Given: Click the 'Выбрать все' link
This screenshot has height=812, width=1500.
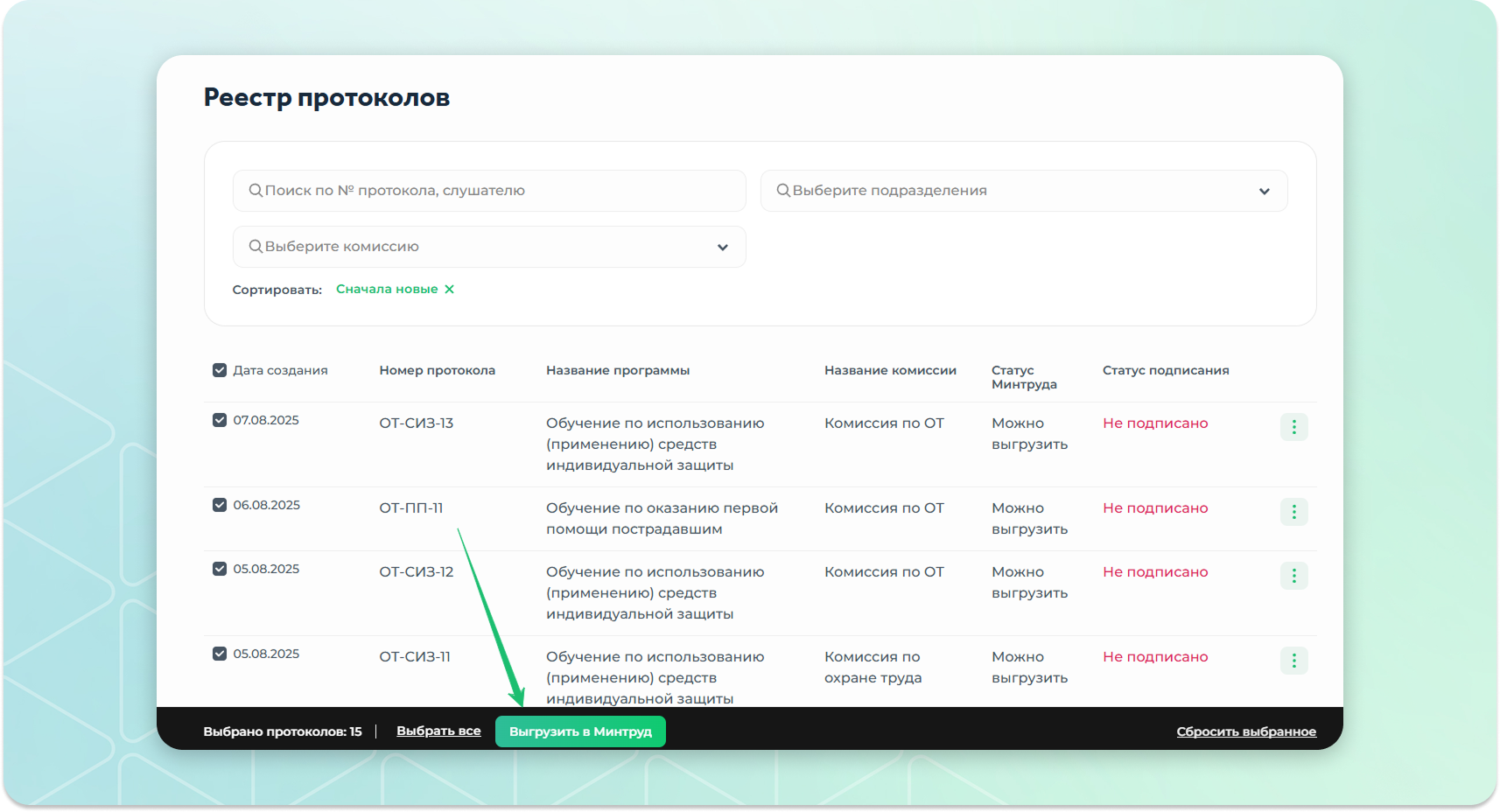Looking at the screenshot, I should pos(438,731).
